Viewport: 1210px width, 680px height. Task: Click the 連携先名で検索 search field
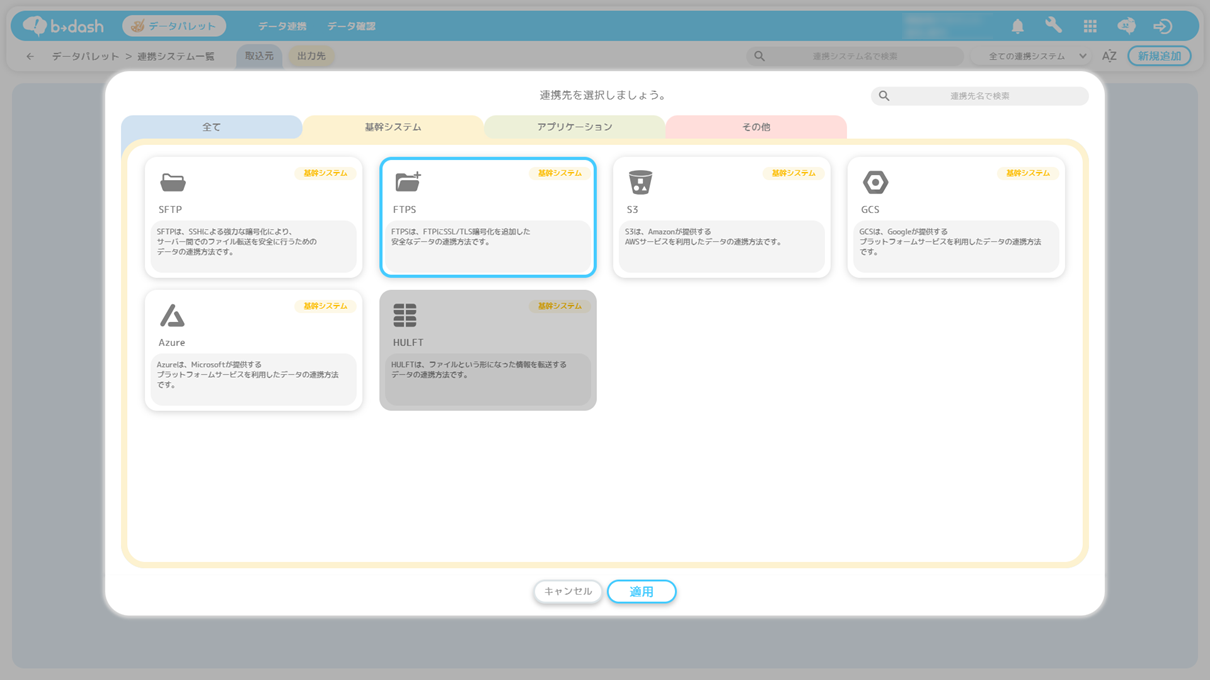coord(980,96)
